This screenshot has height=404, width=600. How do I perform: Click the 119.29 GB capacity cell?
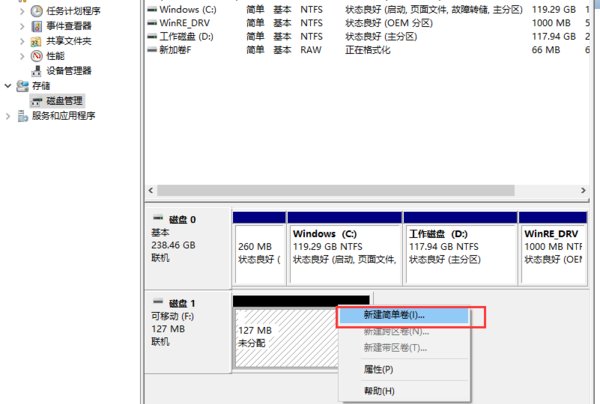tap(554, 10)
